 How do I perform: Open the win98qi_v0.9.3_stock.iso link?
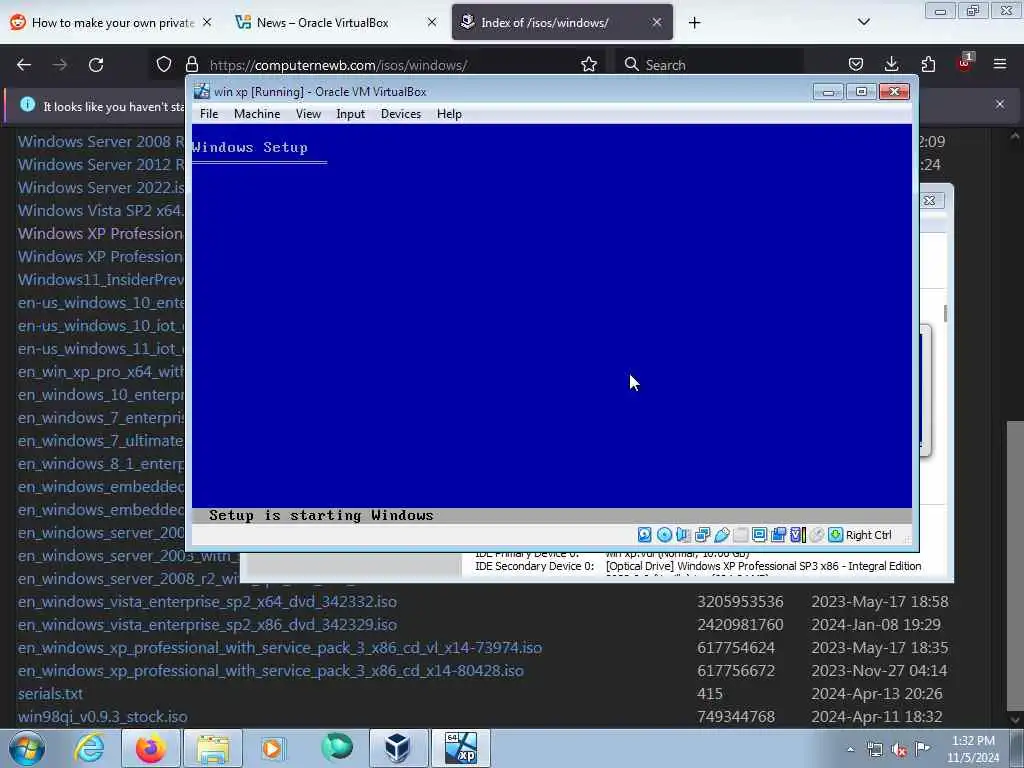click(103, 716)
